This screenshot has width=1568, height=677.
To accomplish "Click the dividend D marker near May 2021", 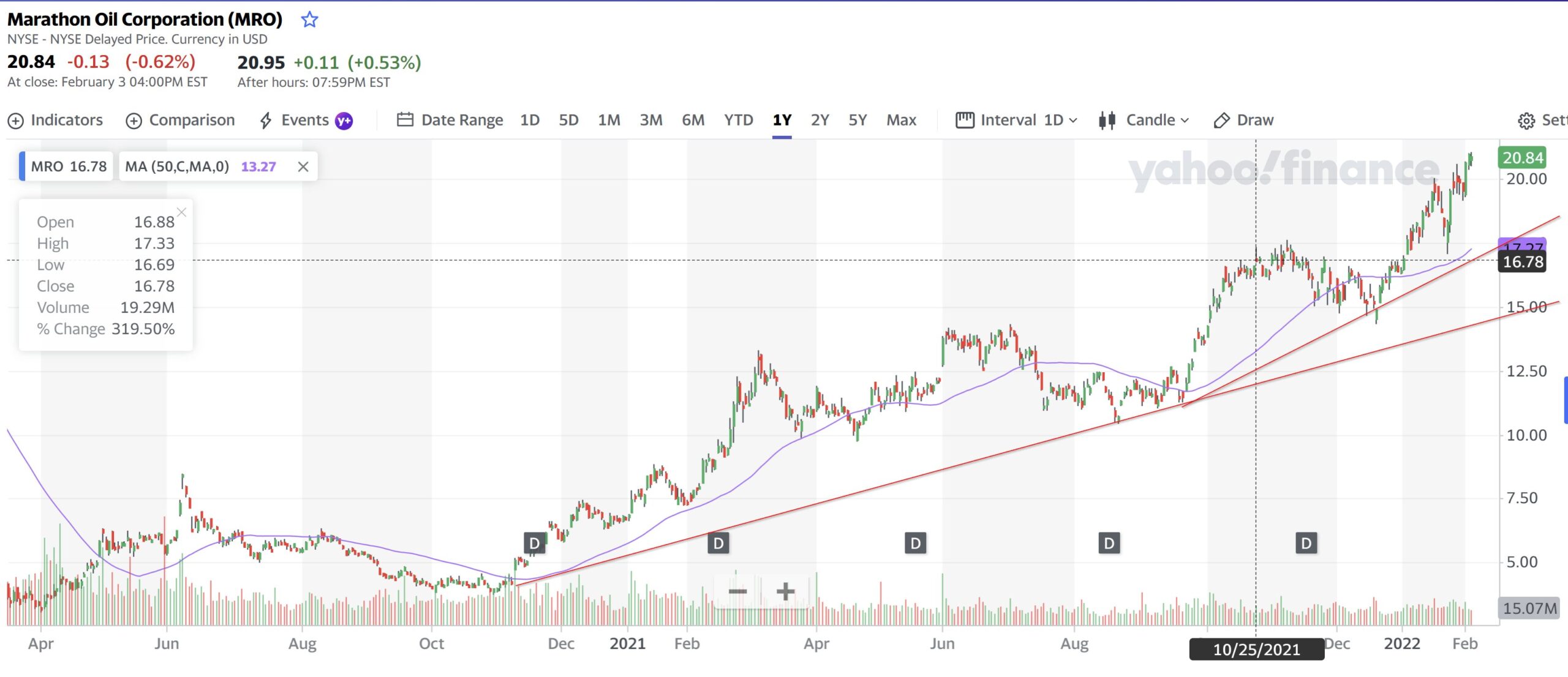I will [x=916, y=543].
